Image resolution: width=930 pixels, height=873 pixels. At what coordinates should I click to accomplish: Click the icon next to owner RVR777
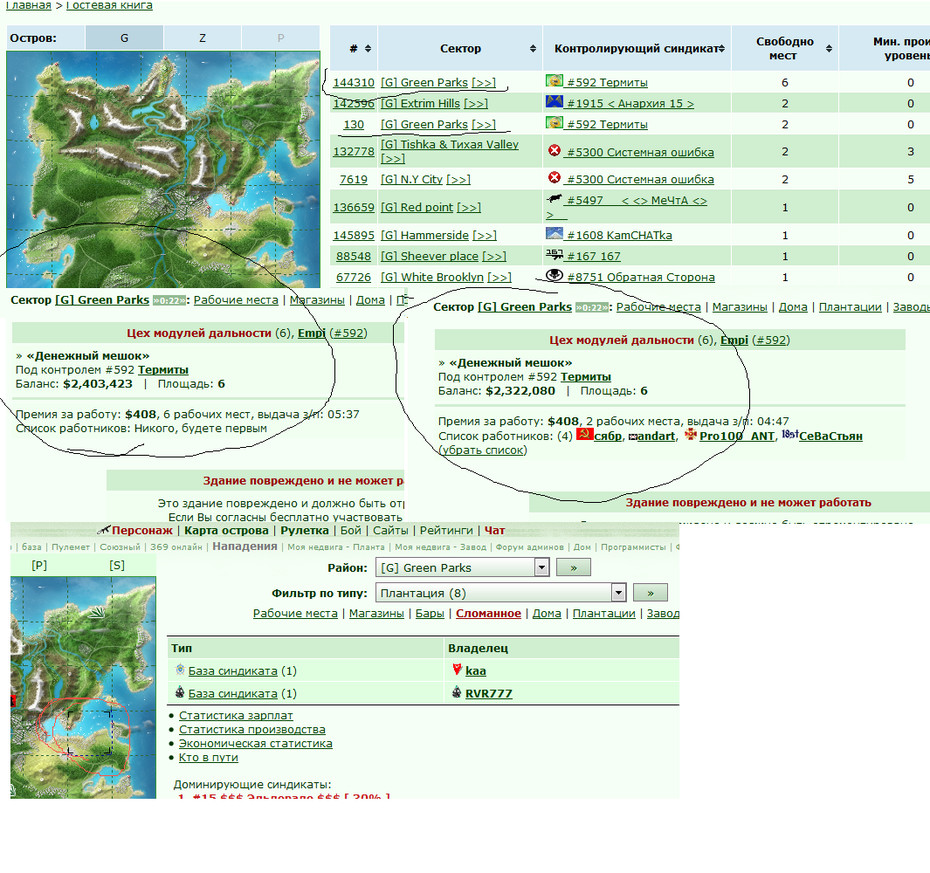[x=457, y=692]
